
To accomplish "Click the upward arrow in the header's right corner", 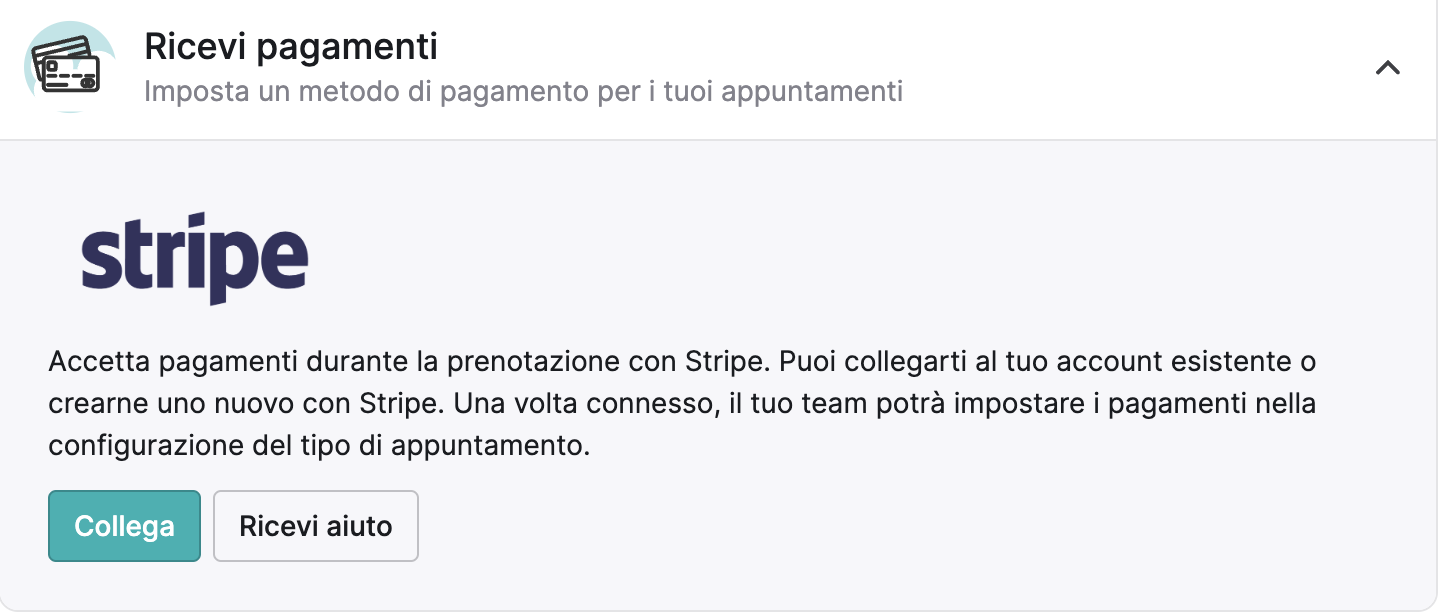I will pos(1387,68).
